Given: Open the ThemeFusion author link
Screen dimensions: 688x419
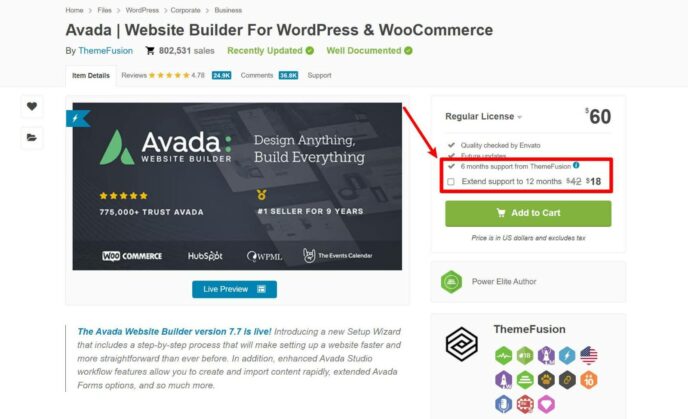Looking at the screenshot, I should point(105,51).
